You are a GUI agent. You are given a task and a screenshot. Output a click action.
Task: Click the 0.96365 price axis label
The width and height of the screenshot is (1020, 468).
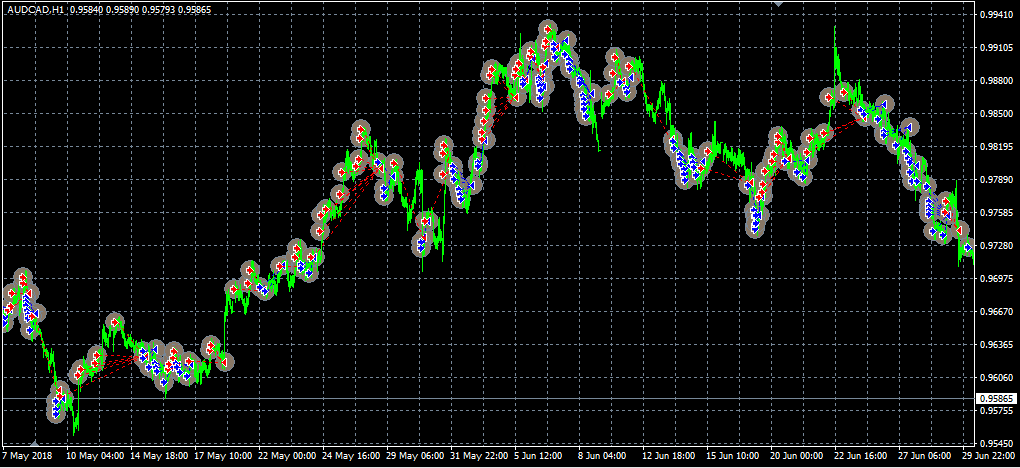[x=996, y=345]
